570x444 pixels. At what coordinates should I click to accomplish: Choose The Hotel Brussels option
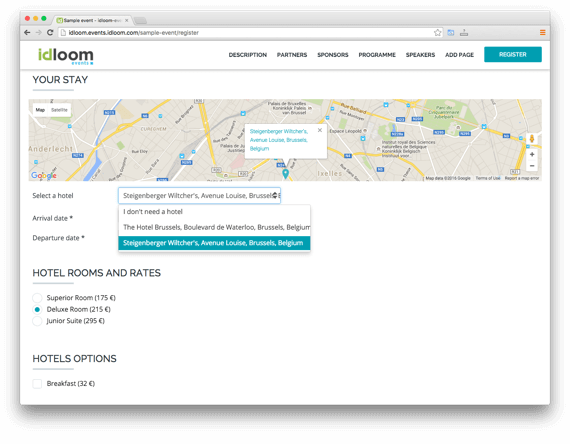[x=214, y=227]
